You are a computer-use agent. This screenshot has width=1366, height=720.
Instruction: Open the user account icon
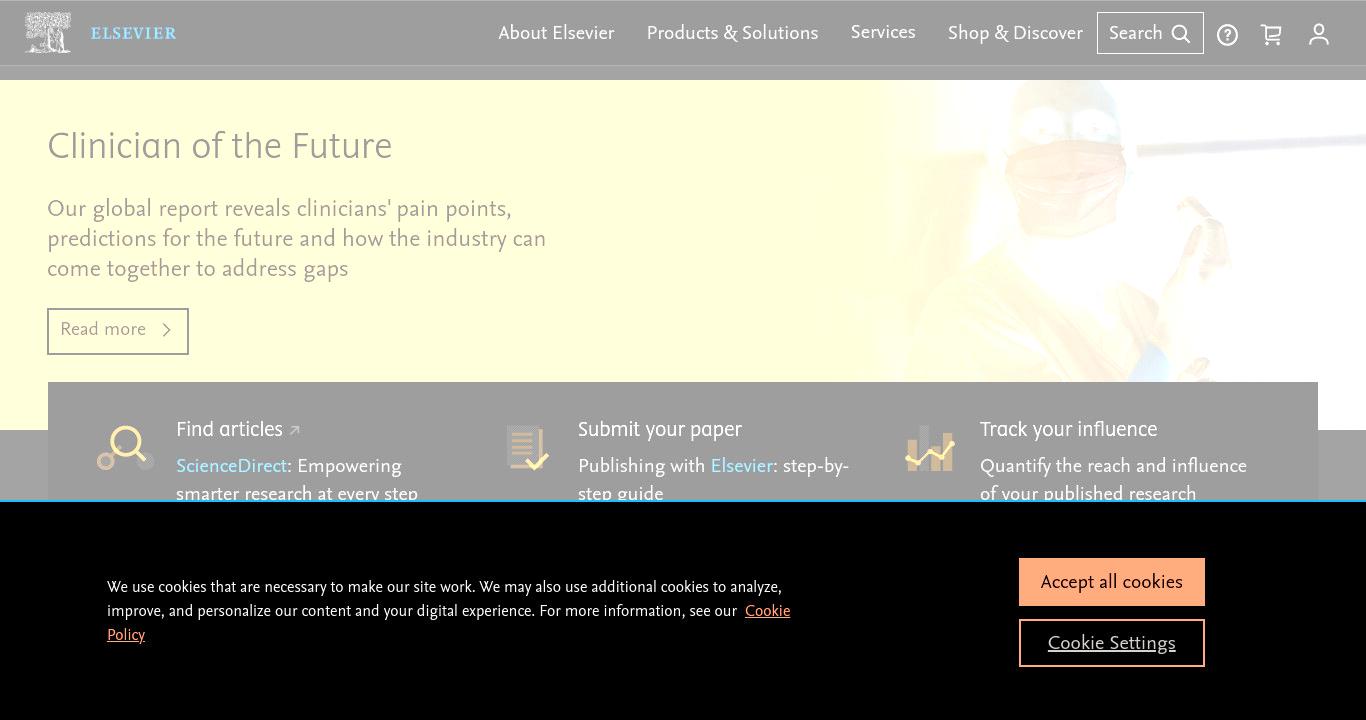[1319, 35]
